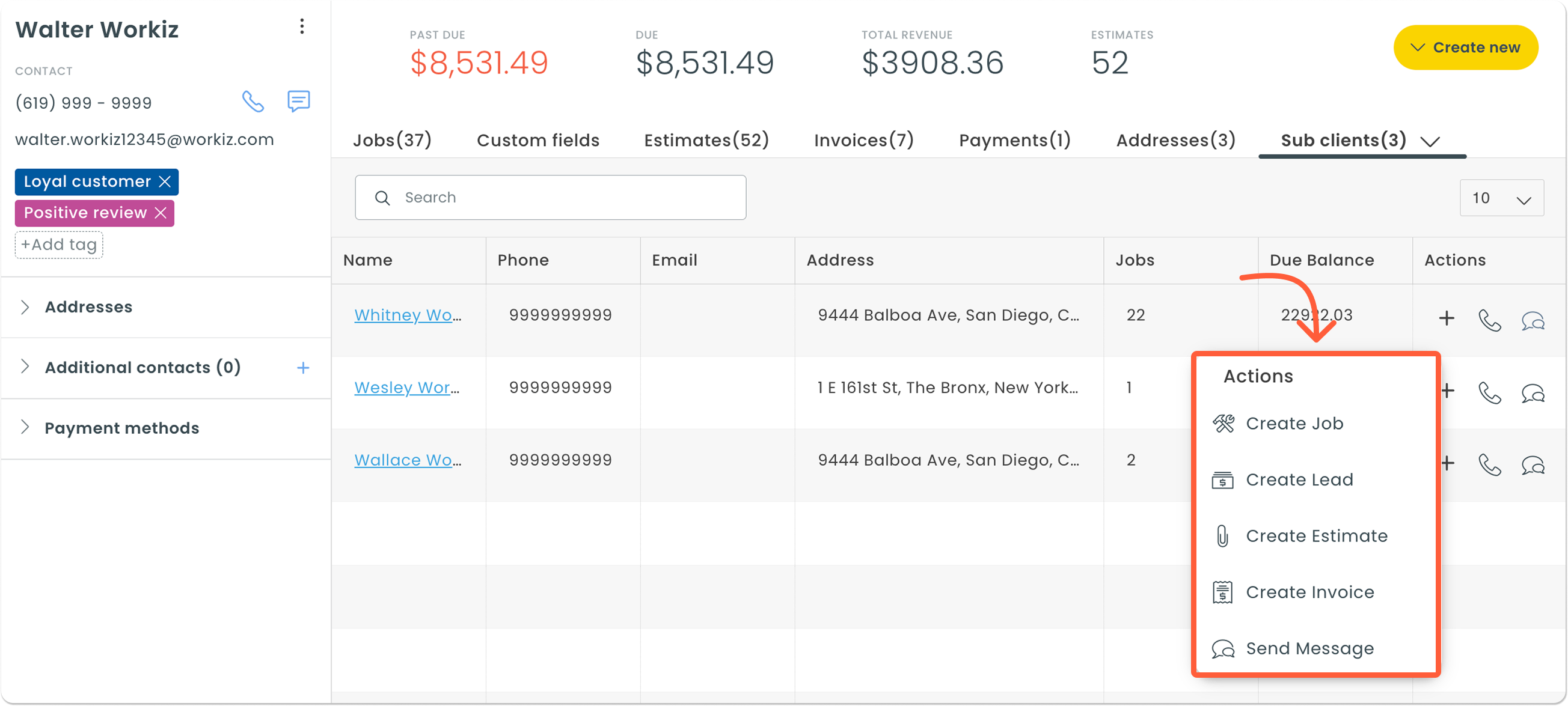Switch to the Custom fields tab
The height and width of the screenshot is (706, 1568).
[538, 141]
